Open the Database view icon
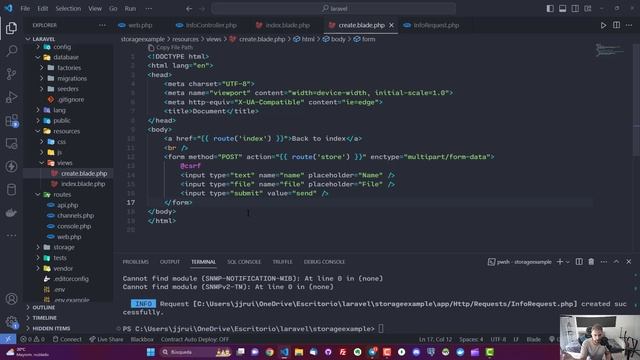640x360 pixels. 11,189
